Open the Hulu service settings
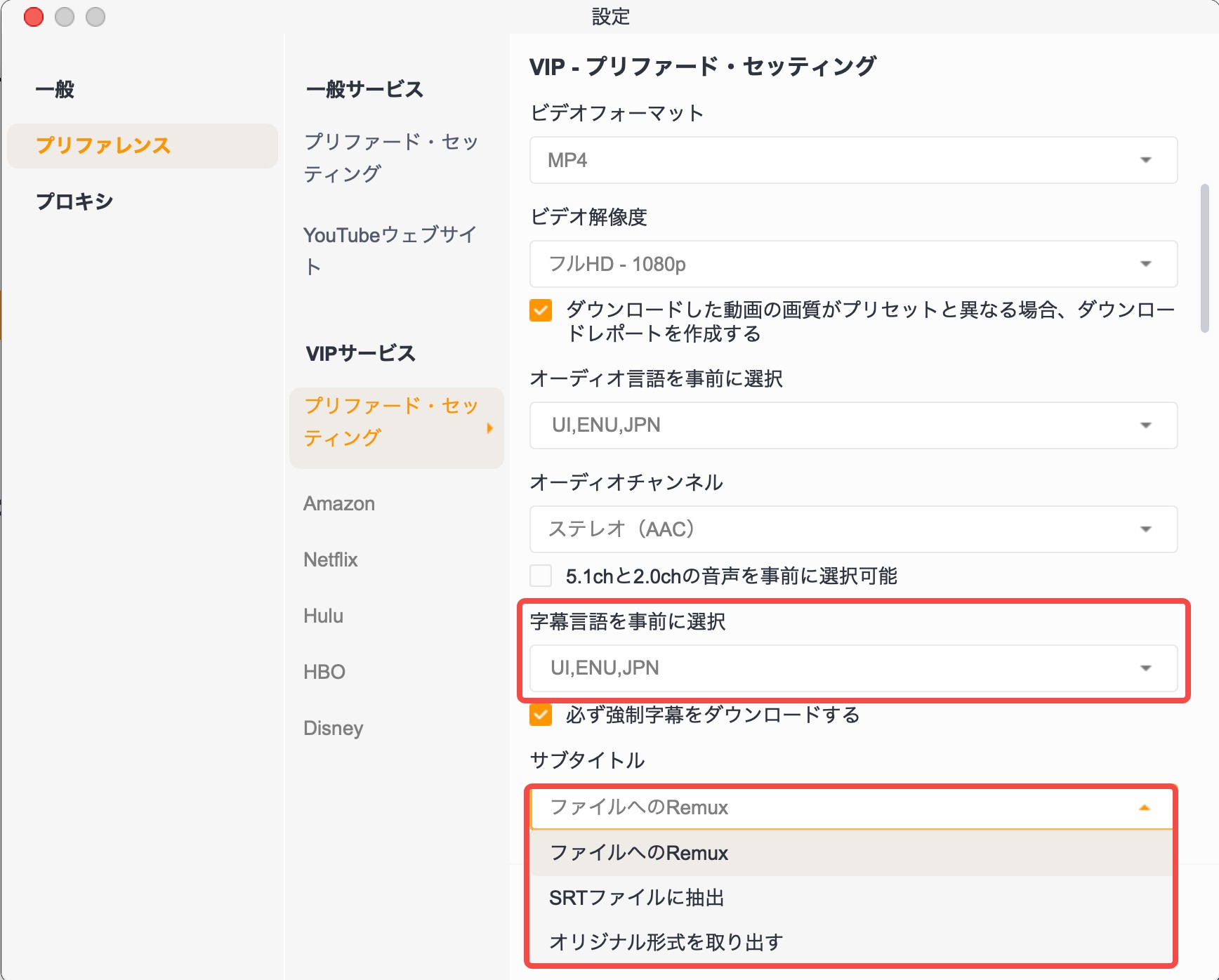 click(324, 616)
